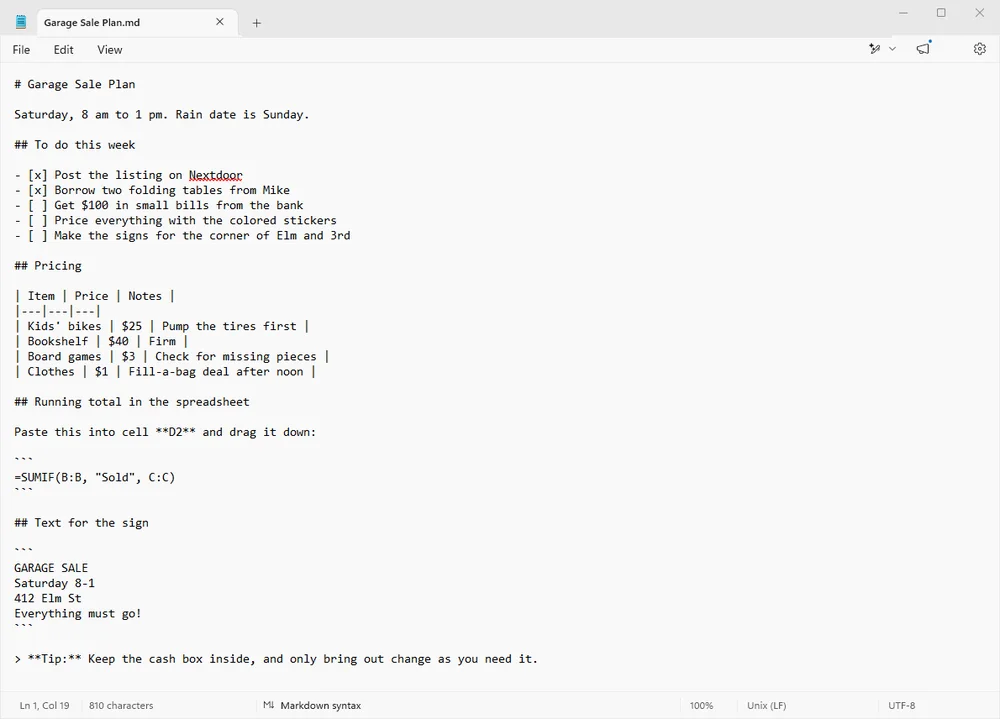Screen dimensions: 1000x719
Task: Open Notepad settings gear
Action: 980,48
